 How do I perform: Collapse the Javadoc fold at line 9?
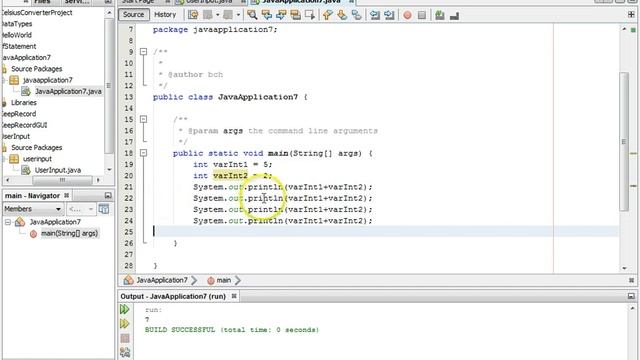click(x=143, y=51)
